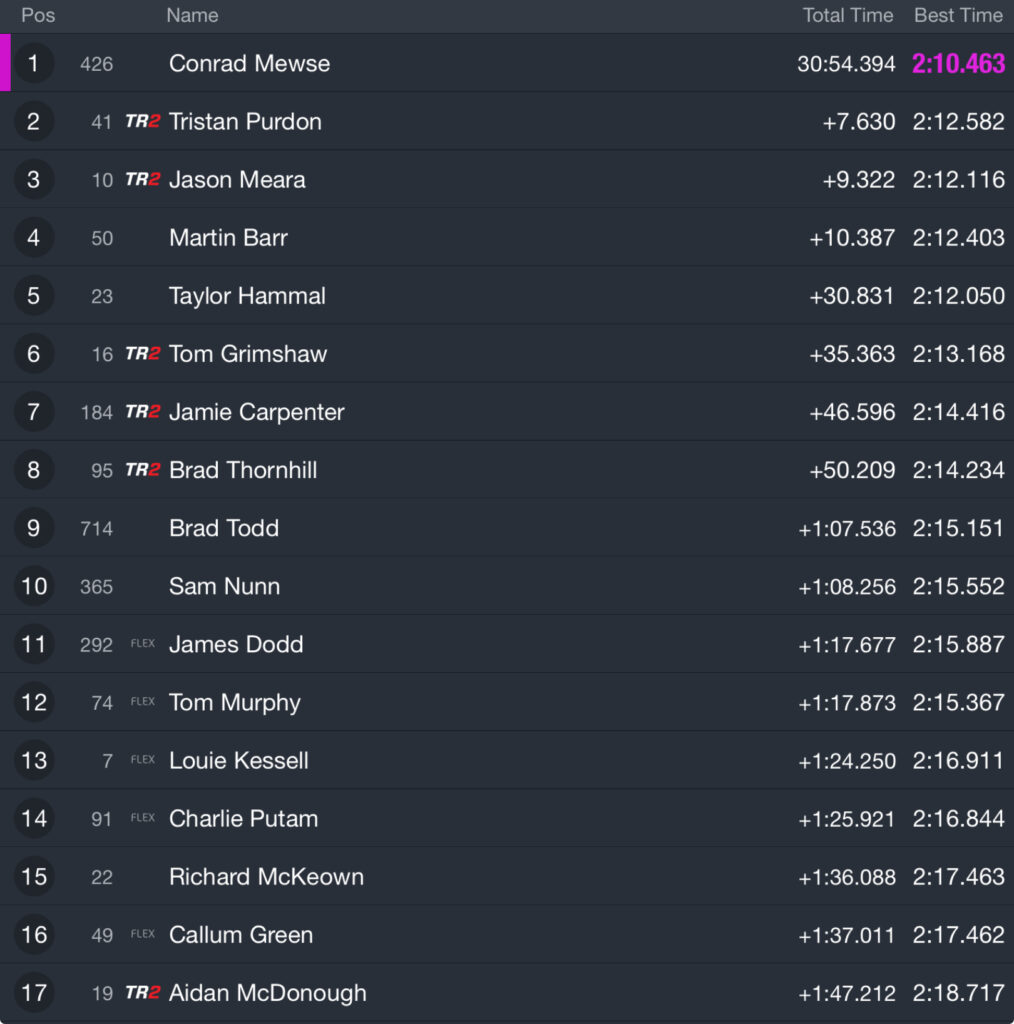Click the Name column header
This screenshot has width=1014, height=1024.
(x=192, y=15)
